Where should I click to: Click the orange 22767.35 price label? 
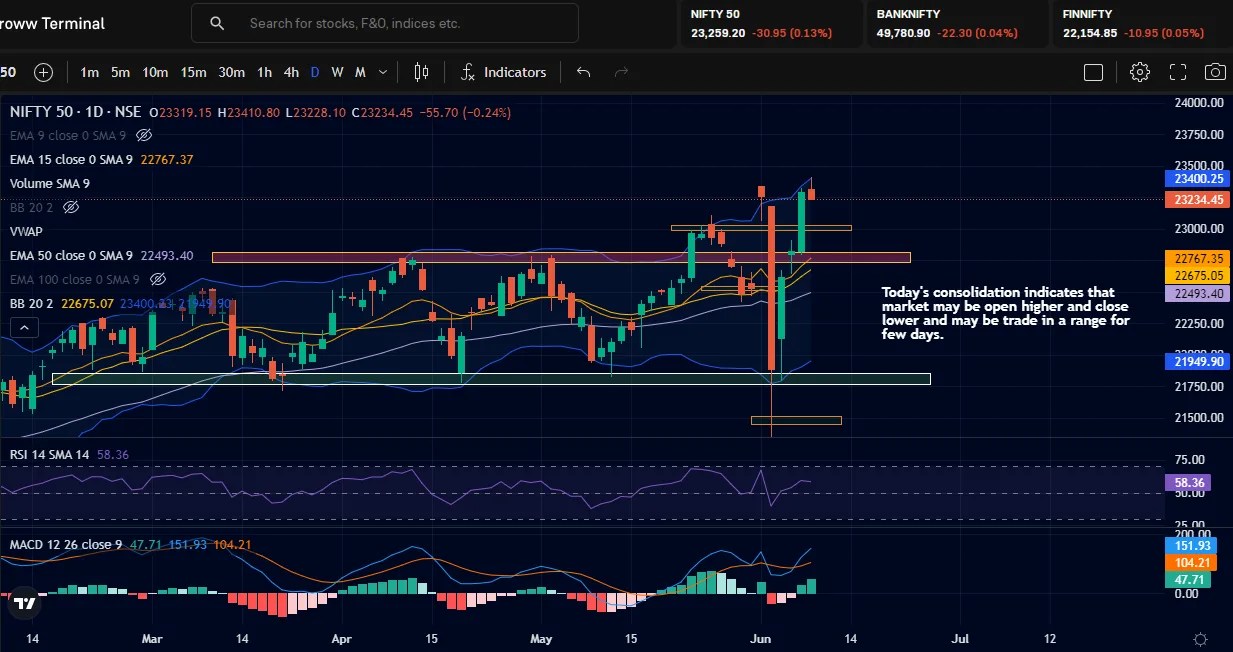[1196, 258]
